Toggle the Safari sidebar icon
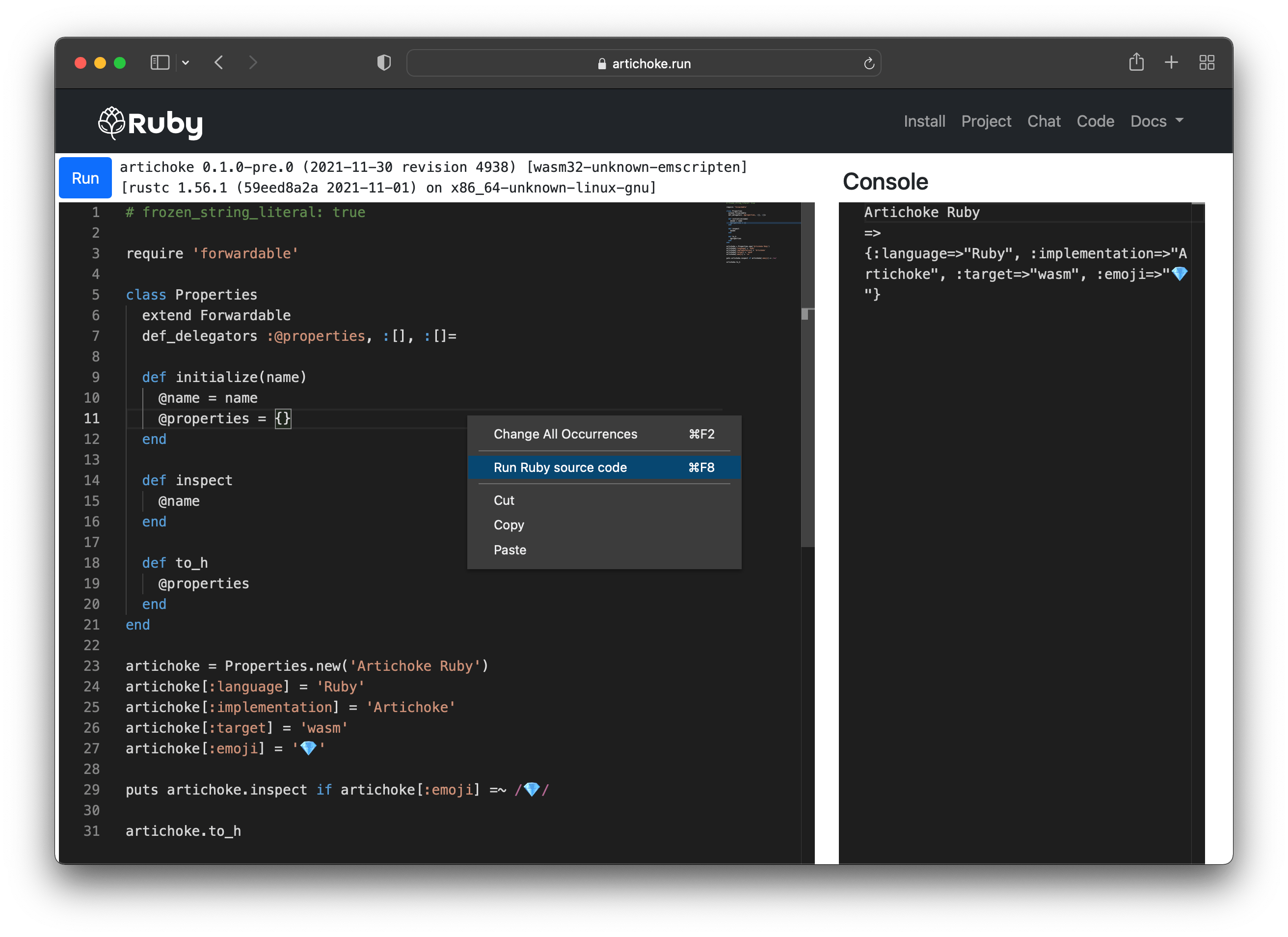This screenshot has width=1288, height=937. 160,62
